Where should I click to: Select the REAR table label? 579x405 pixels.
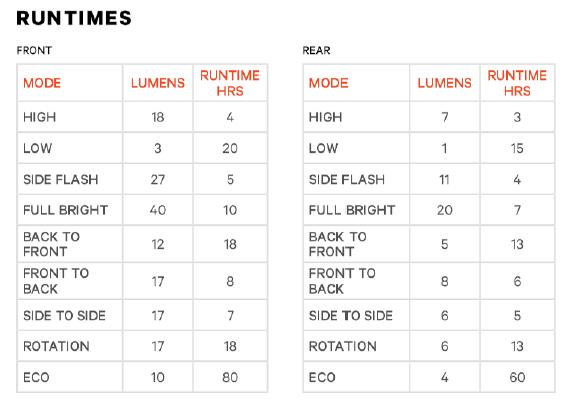tap(316, 50)
